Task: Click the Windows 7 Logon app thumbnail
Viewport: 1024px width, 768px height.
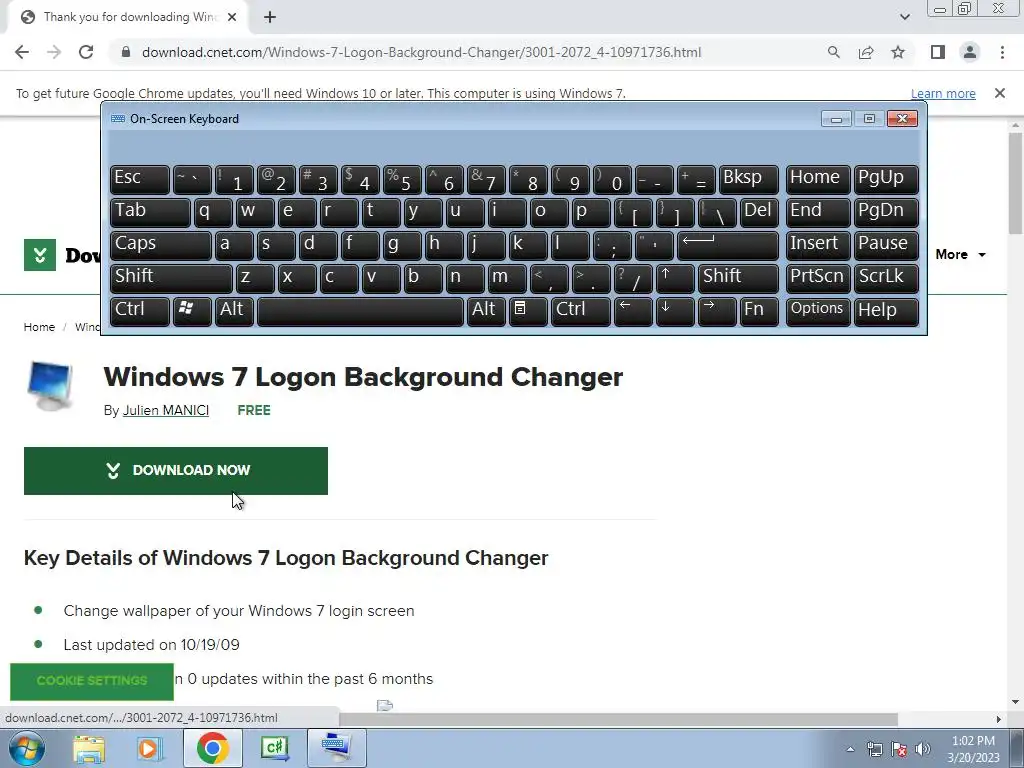Action: 50,386
